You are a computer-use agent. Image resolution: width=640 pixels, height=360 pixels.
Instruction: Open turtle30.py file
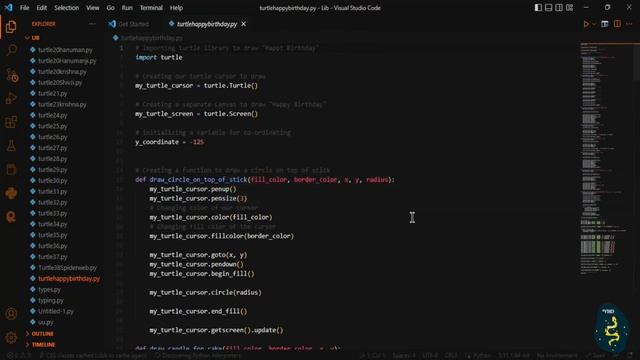click(53, 181)
